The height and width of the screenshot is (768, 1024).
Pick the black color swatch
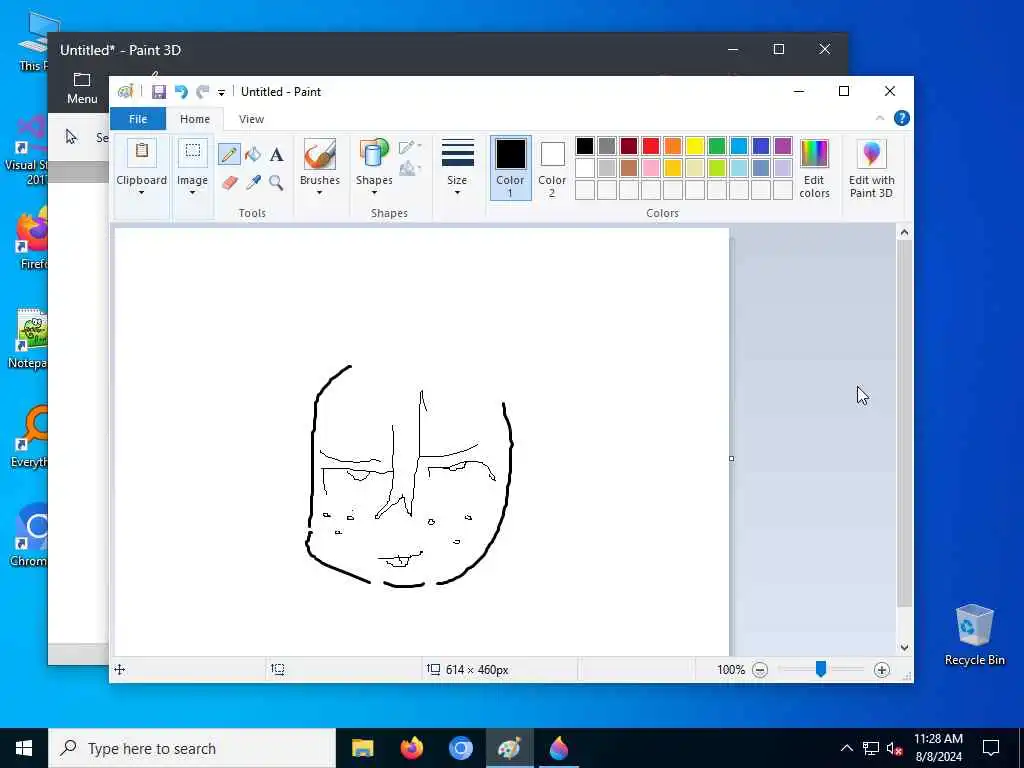pyautogui.click(x=585, y=146)
